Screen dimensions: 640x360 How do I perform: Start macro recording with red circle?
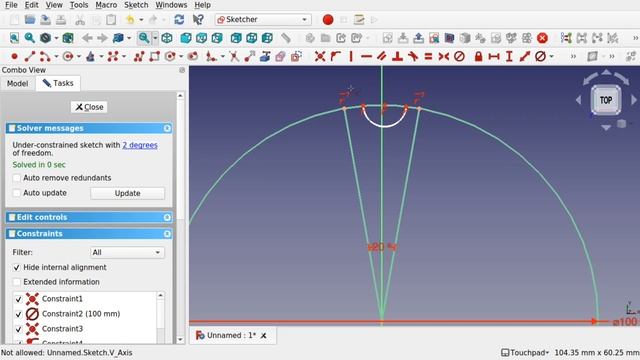pyautogui.click(x=328, y=20)
